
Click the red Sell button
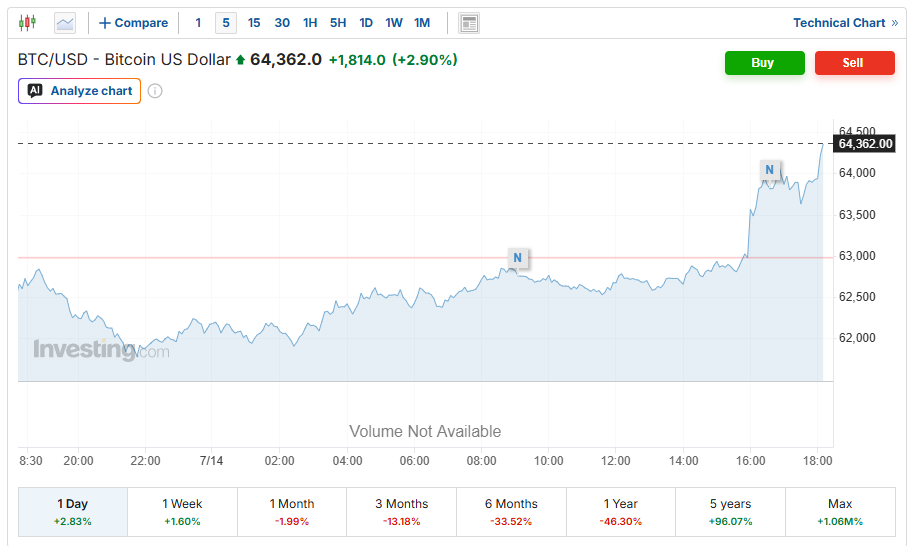(x=854, y=63)
